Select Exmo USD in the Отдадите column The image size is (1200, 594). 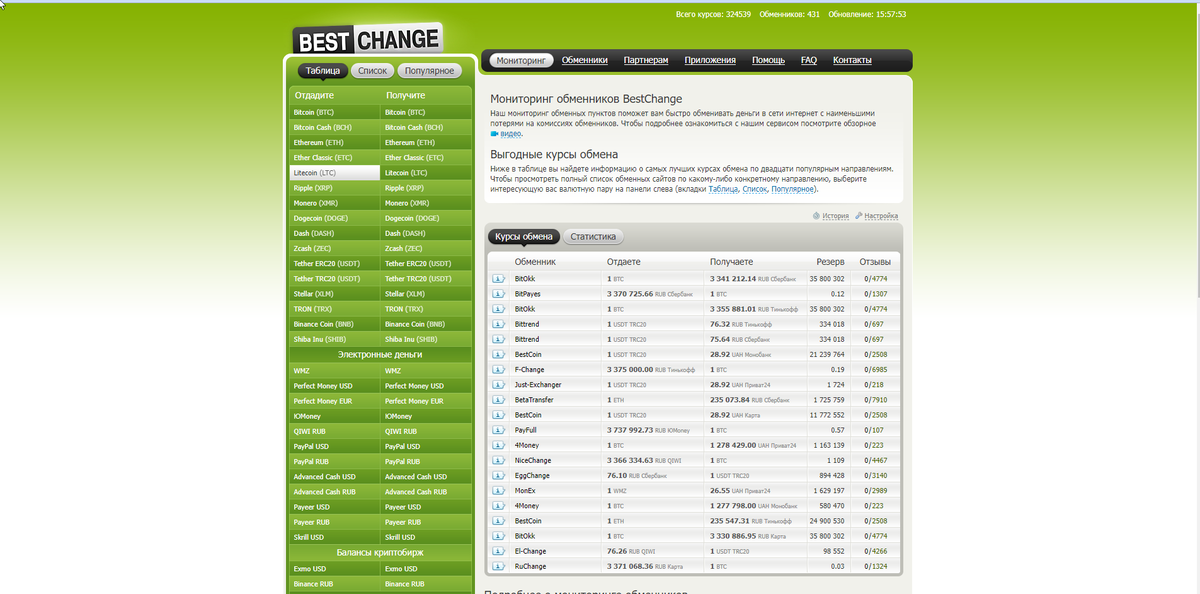pos(335,569)
